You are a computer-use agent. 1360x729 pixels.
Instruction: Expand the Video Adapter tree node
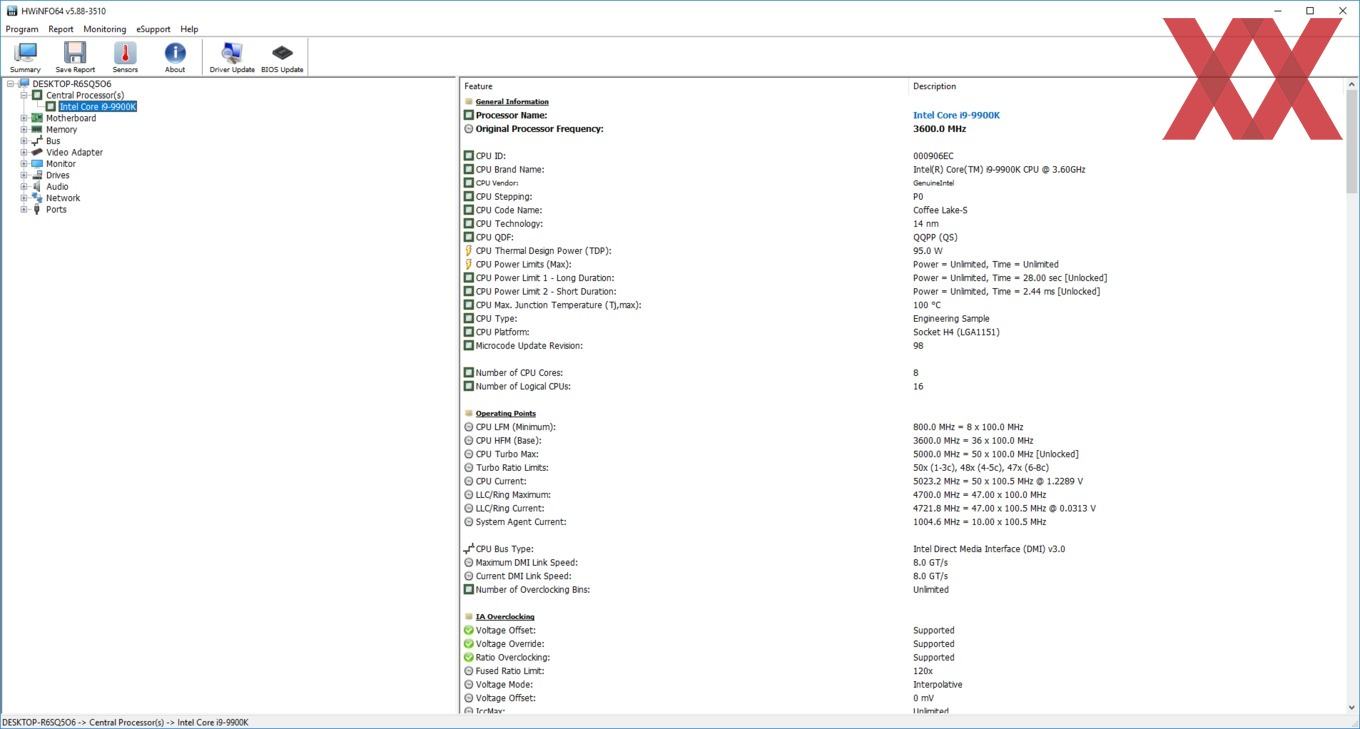24,153
